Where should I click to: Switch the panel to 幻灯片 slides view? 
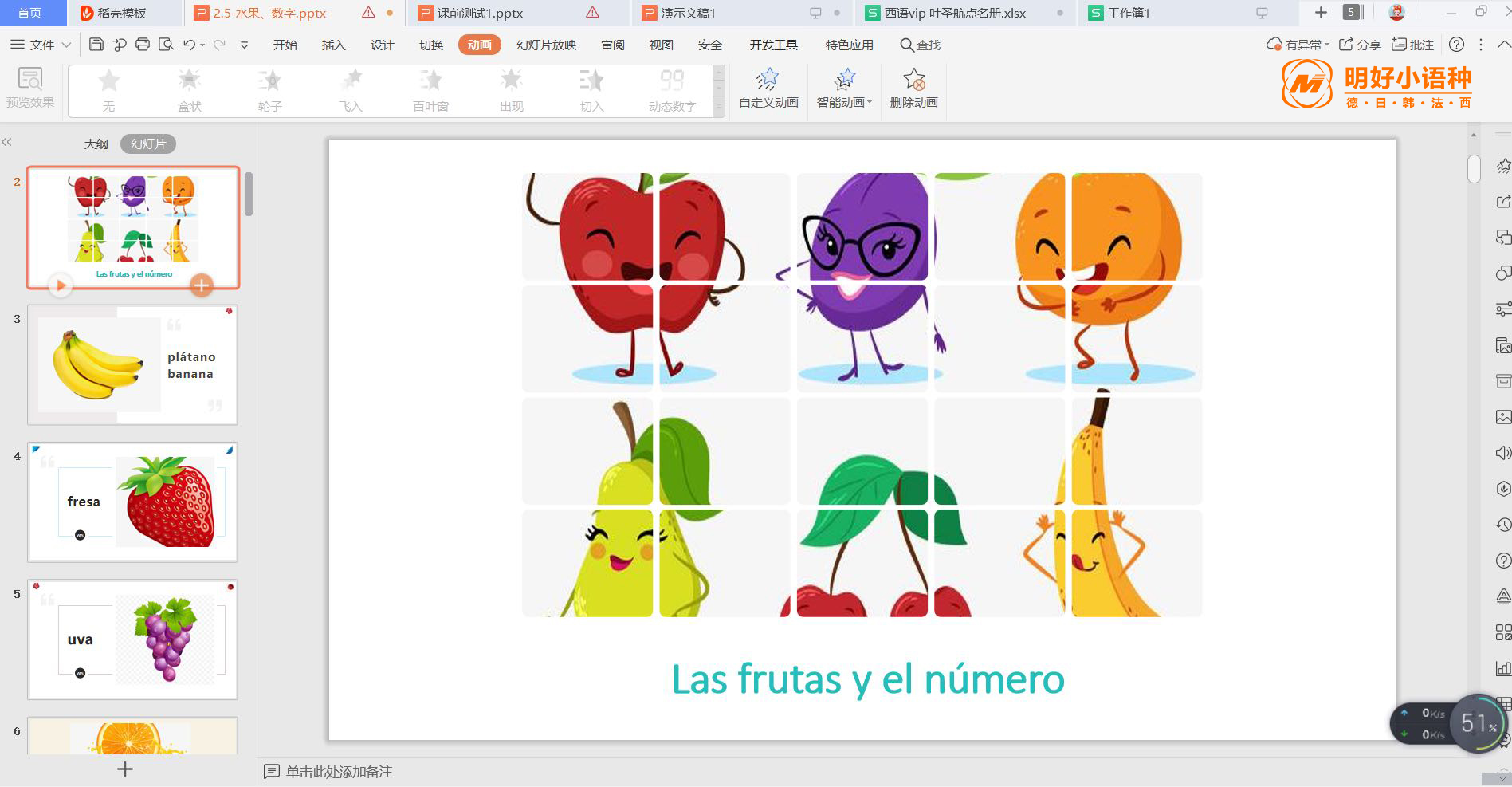click(x=148, y=144)
